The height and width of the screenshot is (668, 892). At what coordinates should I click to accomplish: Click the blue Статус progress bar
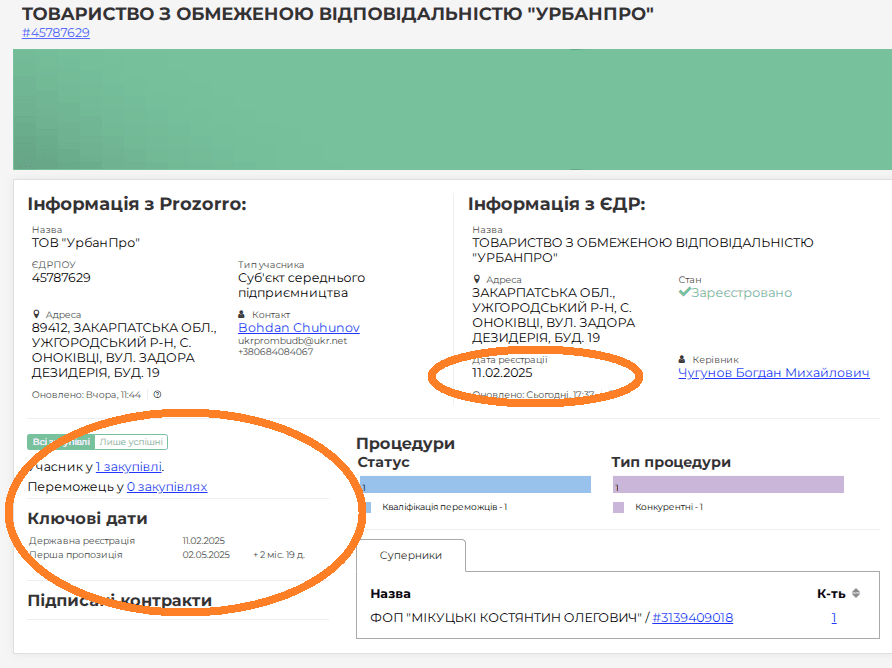click(475, 485)
